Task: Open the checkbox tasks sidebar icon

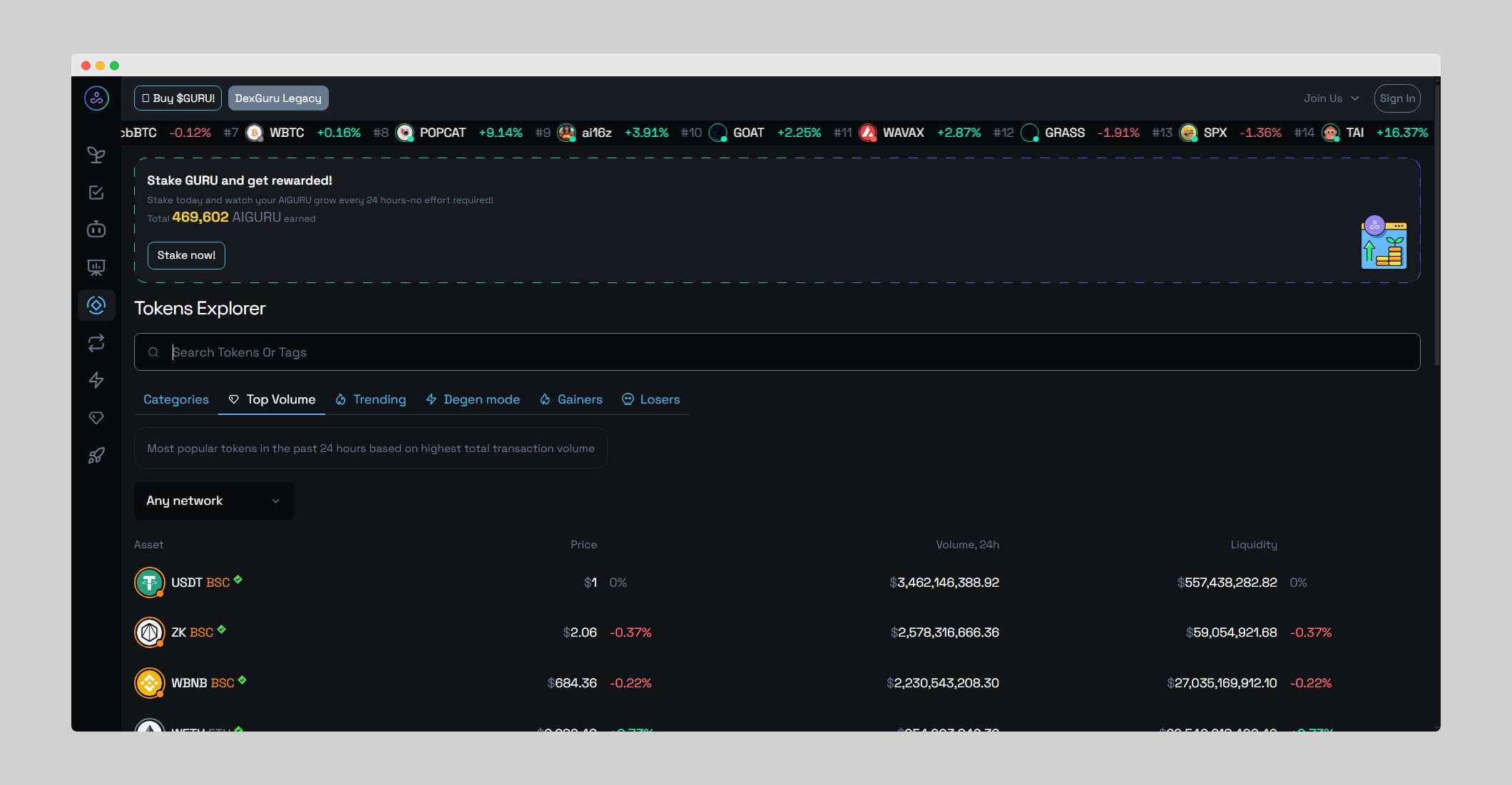Action: click(x=96, y=193)
